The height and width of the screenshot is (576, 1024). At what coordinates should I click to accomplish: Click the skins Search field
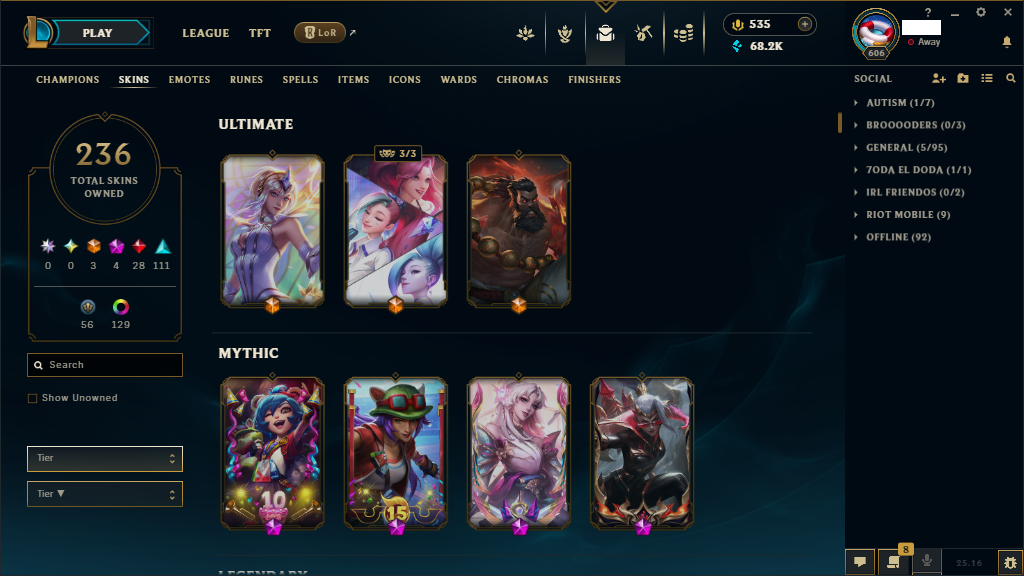(x=104, y=365)
